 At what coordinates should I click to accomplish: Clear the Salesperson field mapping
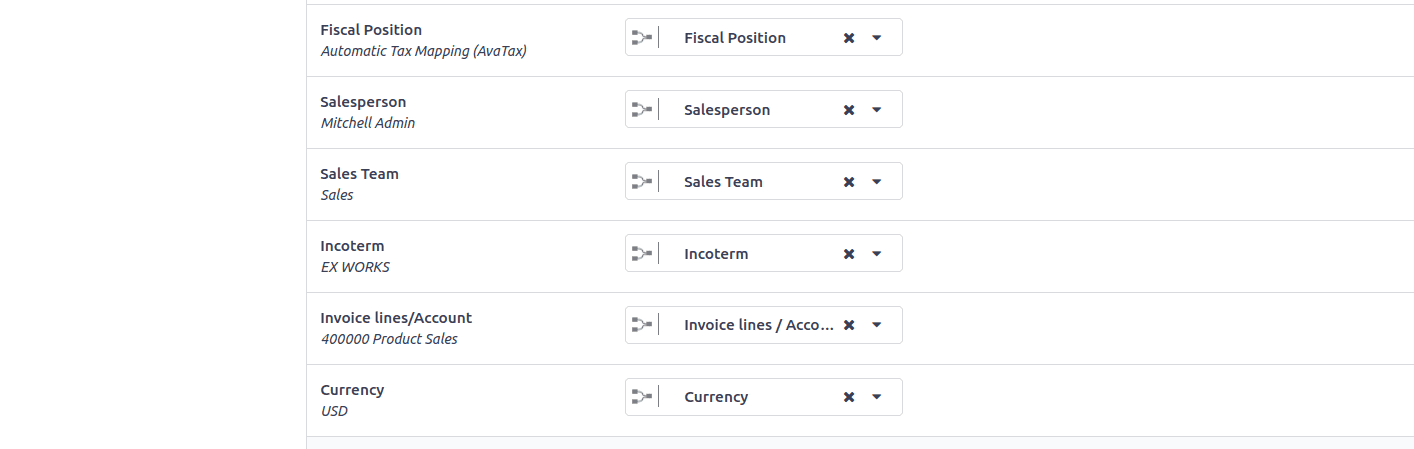click(x=849, y=110)
